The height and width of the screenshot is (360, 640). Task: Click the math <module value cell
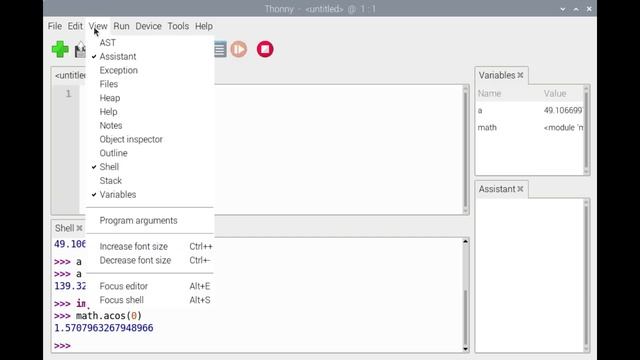pos(563,128)
